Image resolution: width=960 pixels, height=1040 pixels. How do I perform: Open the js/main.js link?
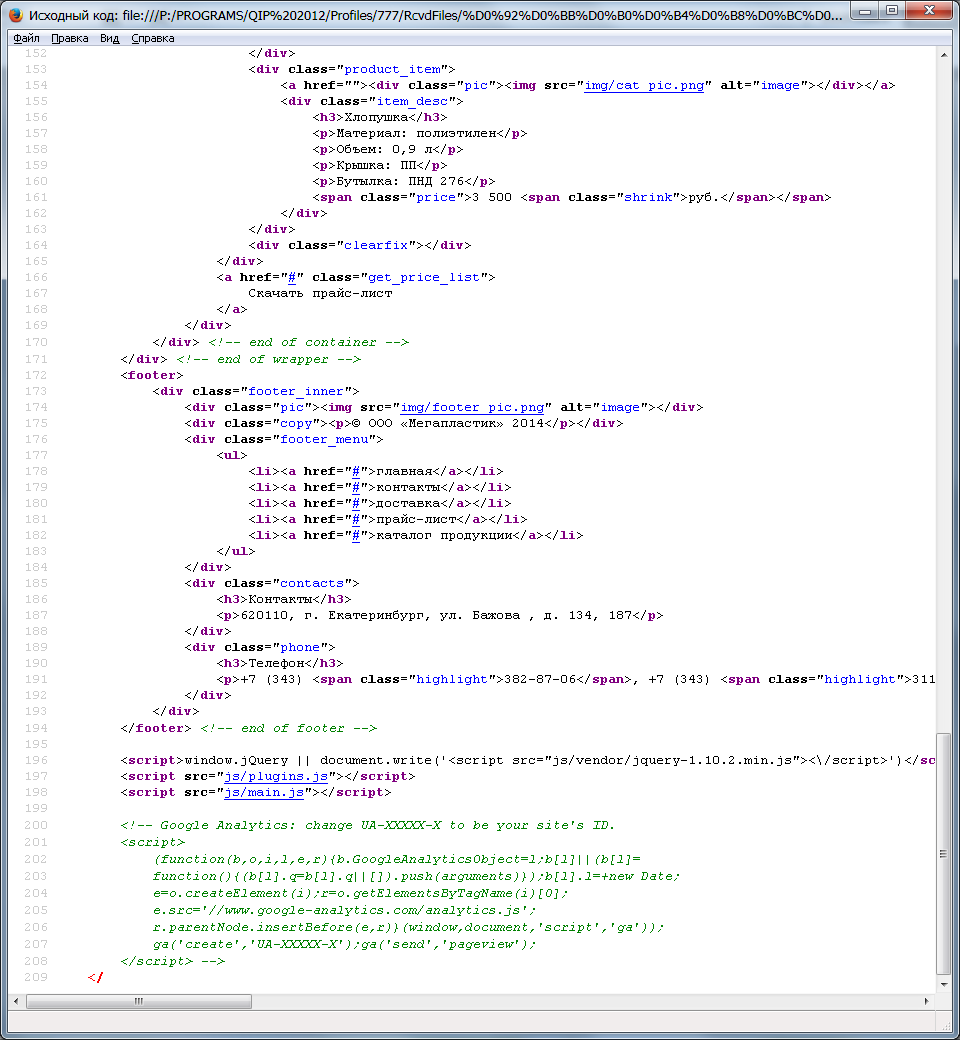(x=263, y=793)
